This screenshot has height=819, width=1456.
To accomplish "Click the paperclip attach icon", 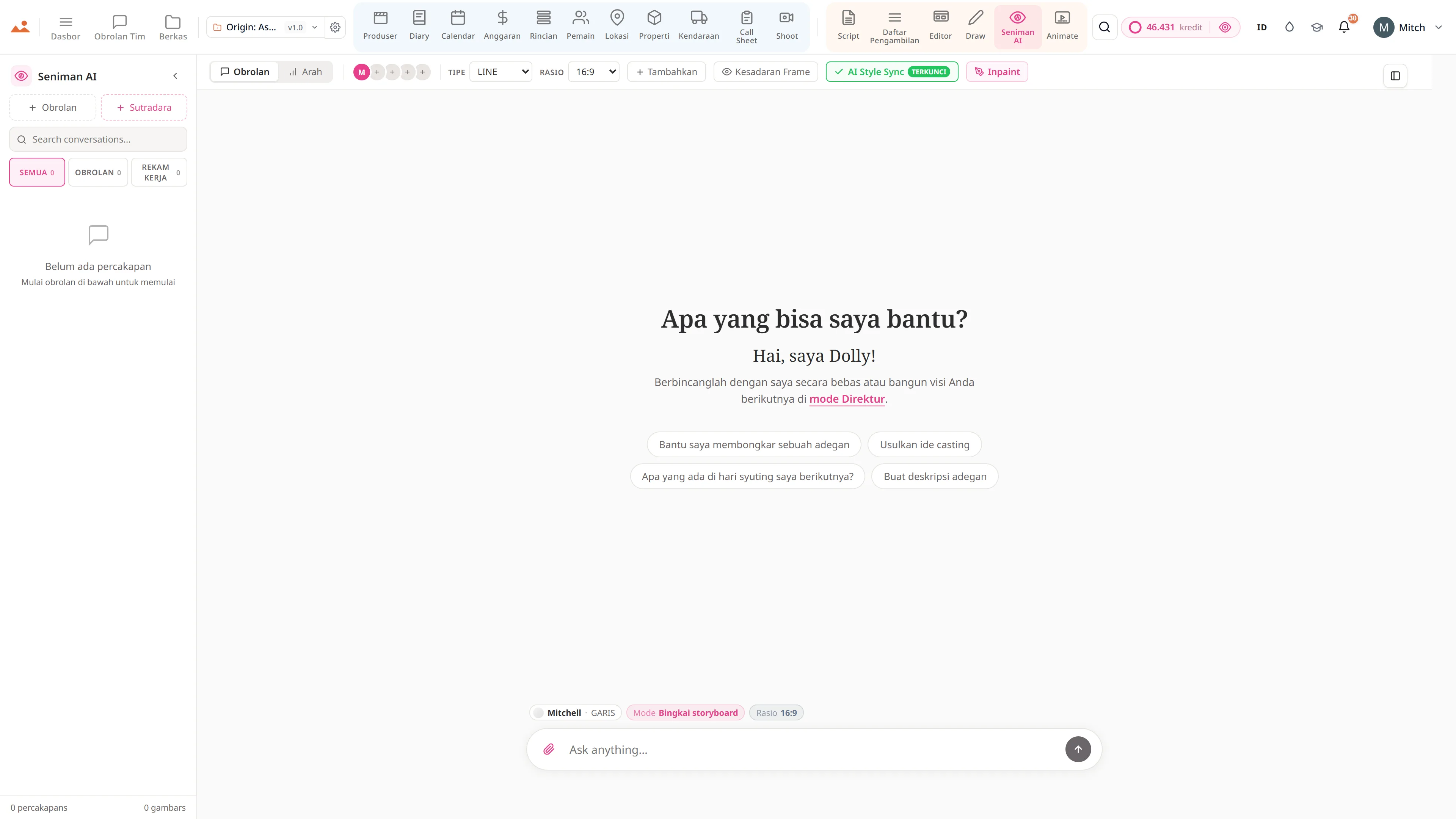I will [x=548, y=750].
